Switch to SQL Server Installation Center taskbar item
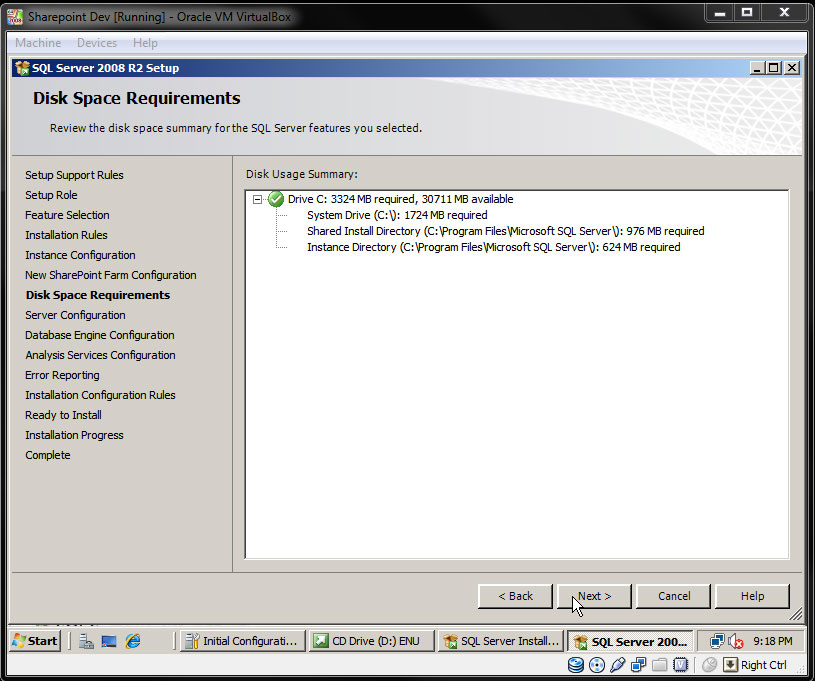 pos(501,641)
